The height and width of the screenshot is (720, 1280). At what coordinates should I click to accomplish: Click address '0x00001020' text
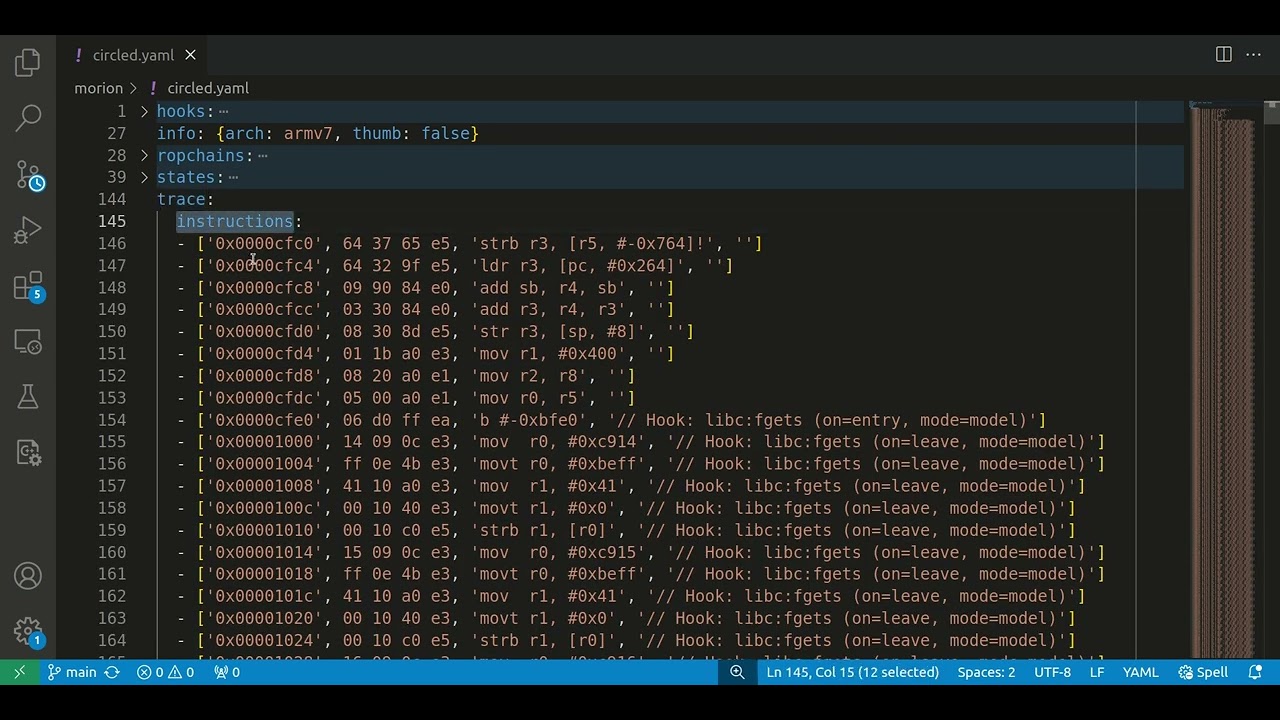pos(264,618)
